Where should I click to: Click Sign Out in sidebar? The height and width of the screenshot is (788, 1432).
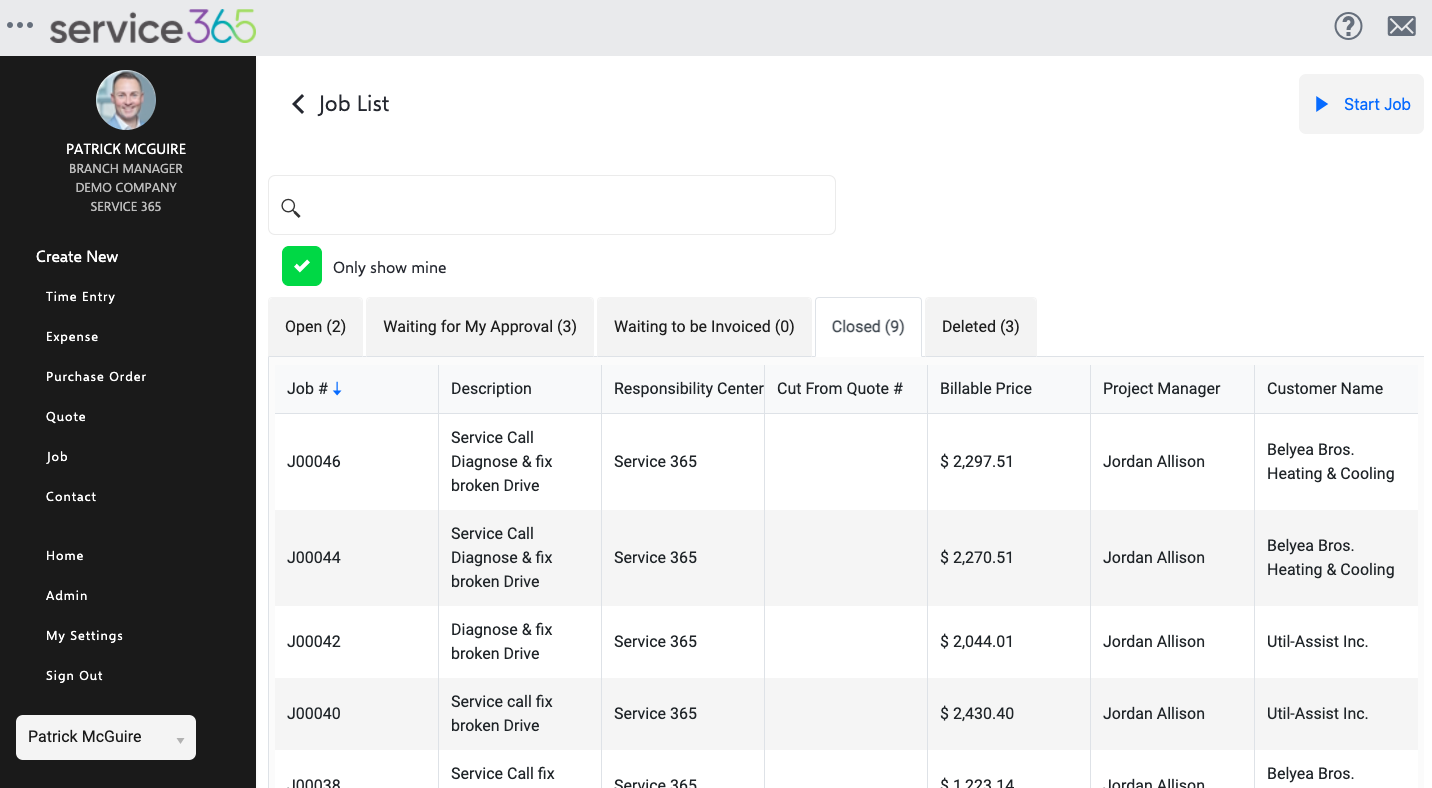[74, 676]
